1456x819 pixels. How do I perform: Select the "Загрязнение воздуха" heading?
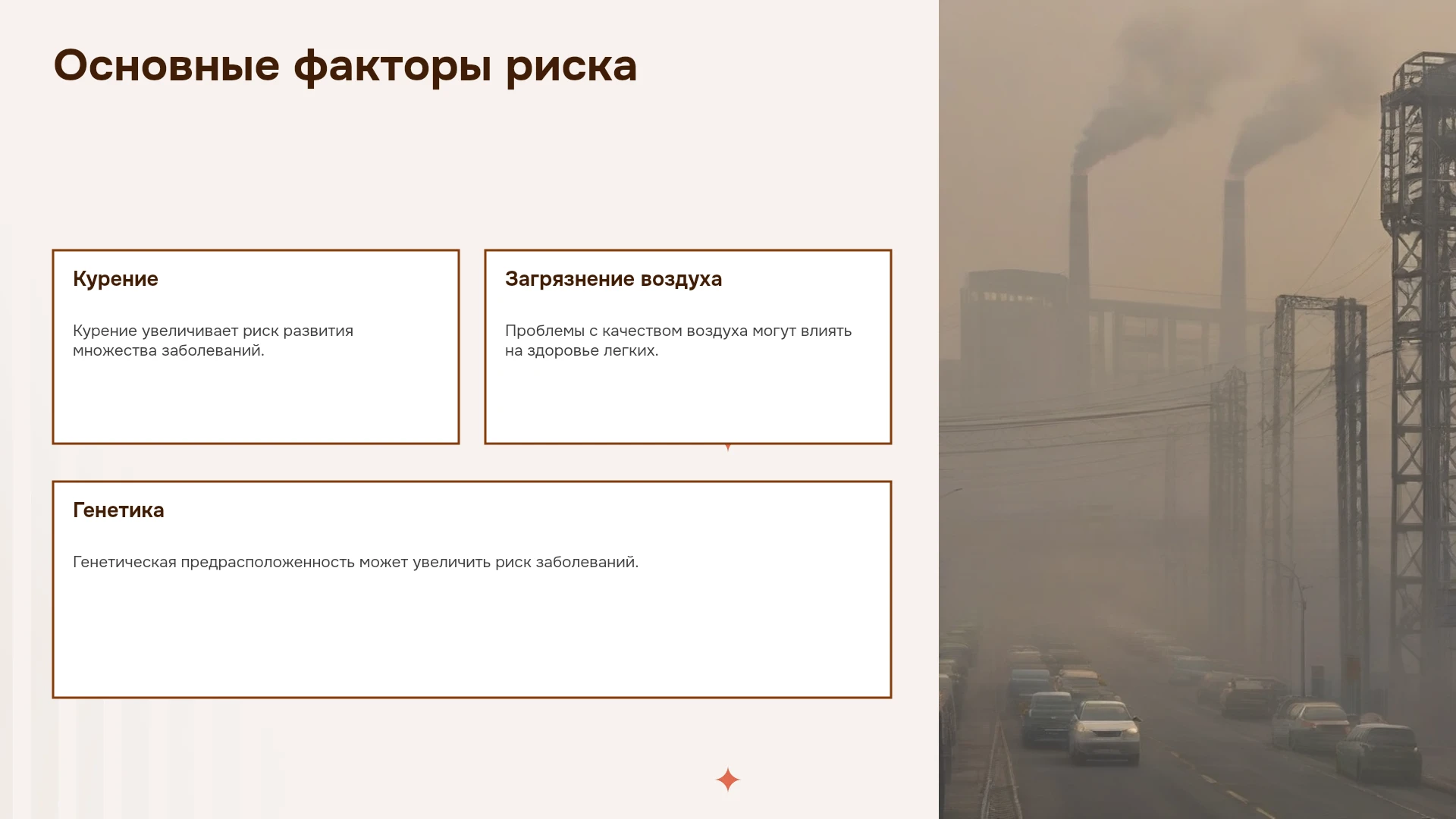[613, 279]
